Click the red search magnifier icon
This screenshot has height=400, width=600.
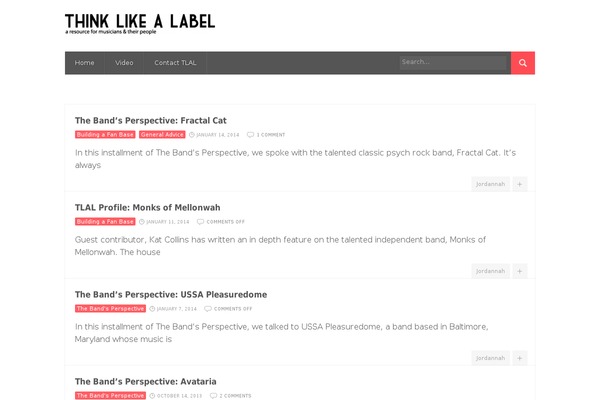click(x=523, y=63)
